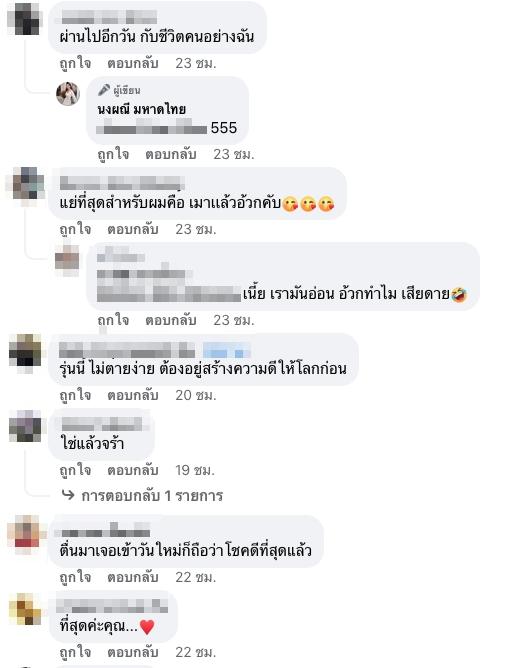Reply to the comment ใช่แล้วจร้า
This screenshot has height=668, width=530.
click(x=132, y=470)
